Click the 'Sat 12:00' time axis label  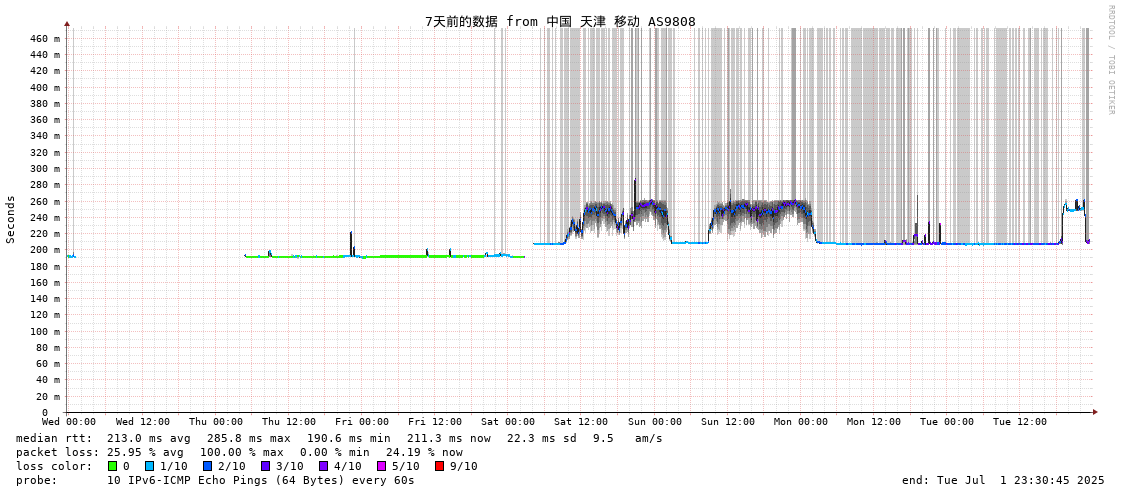(x=581, y=423)
